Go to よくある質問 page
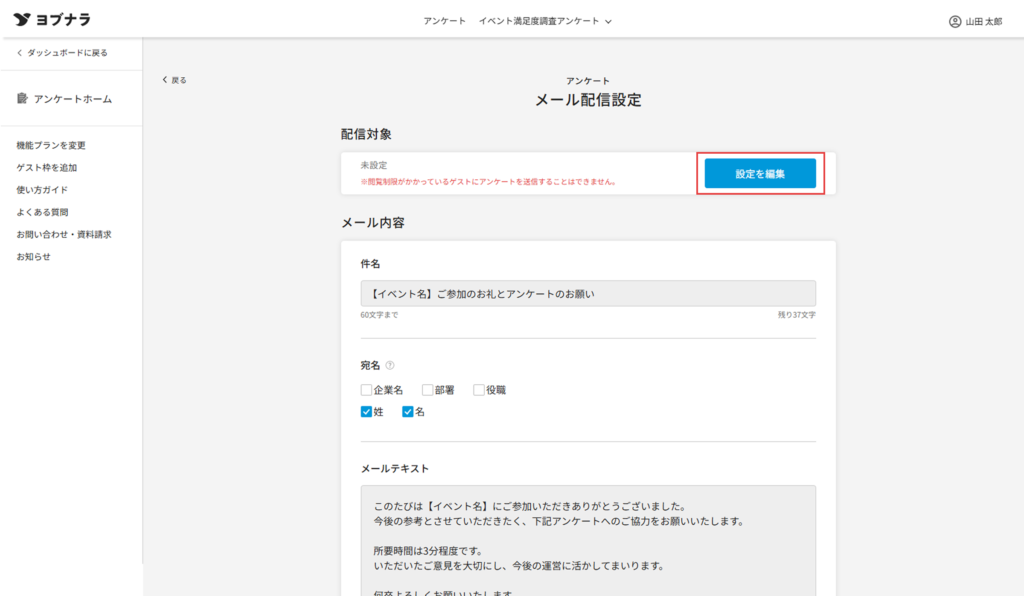1024x596 pixels. pyautogui.click(x=42, y=212)
